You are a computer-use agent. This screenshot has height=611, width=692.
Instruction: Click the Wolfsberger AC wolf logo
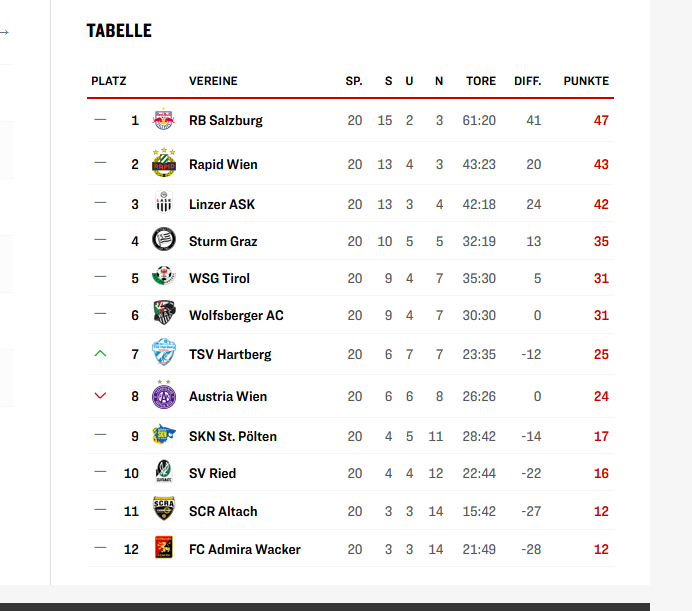coord(164,313)
